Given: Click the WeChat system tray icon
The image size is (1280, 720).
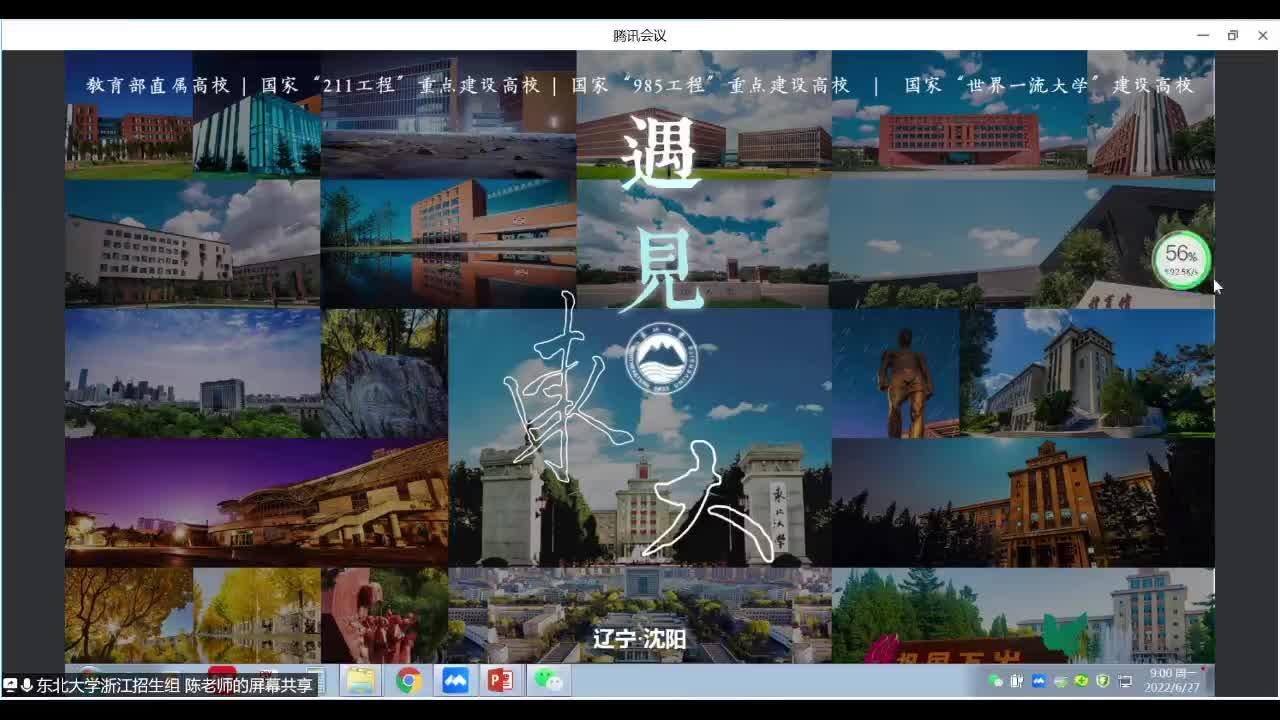Looking at the screenshot, I should click(x=995, y=681).
